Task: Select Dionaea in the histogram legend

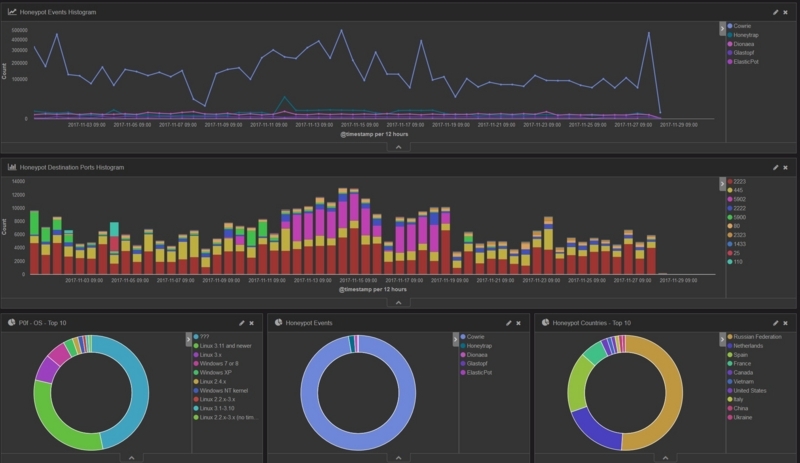Action: point(743,44)
